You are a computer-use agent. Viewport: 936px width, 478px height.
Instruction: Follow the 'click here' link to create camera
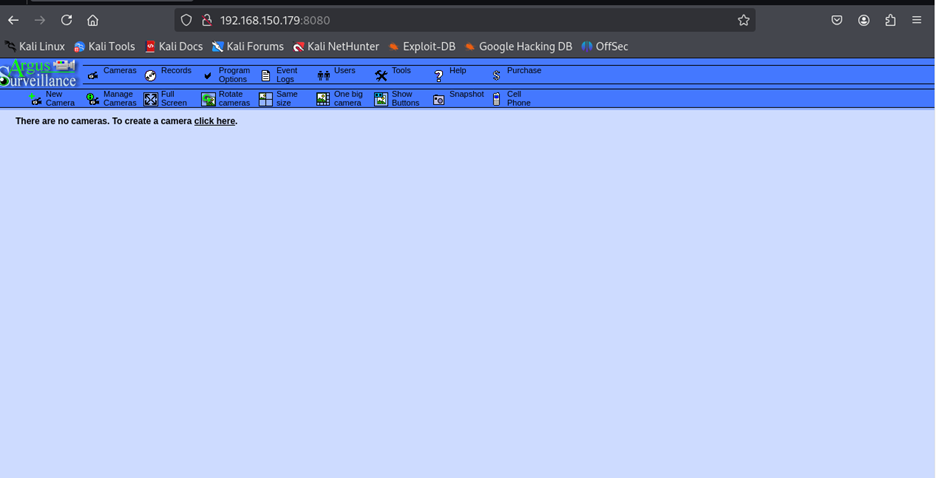214,121
